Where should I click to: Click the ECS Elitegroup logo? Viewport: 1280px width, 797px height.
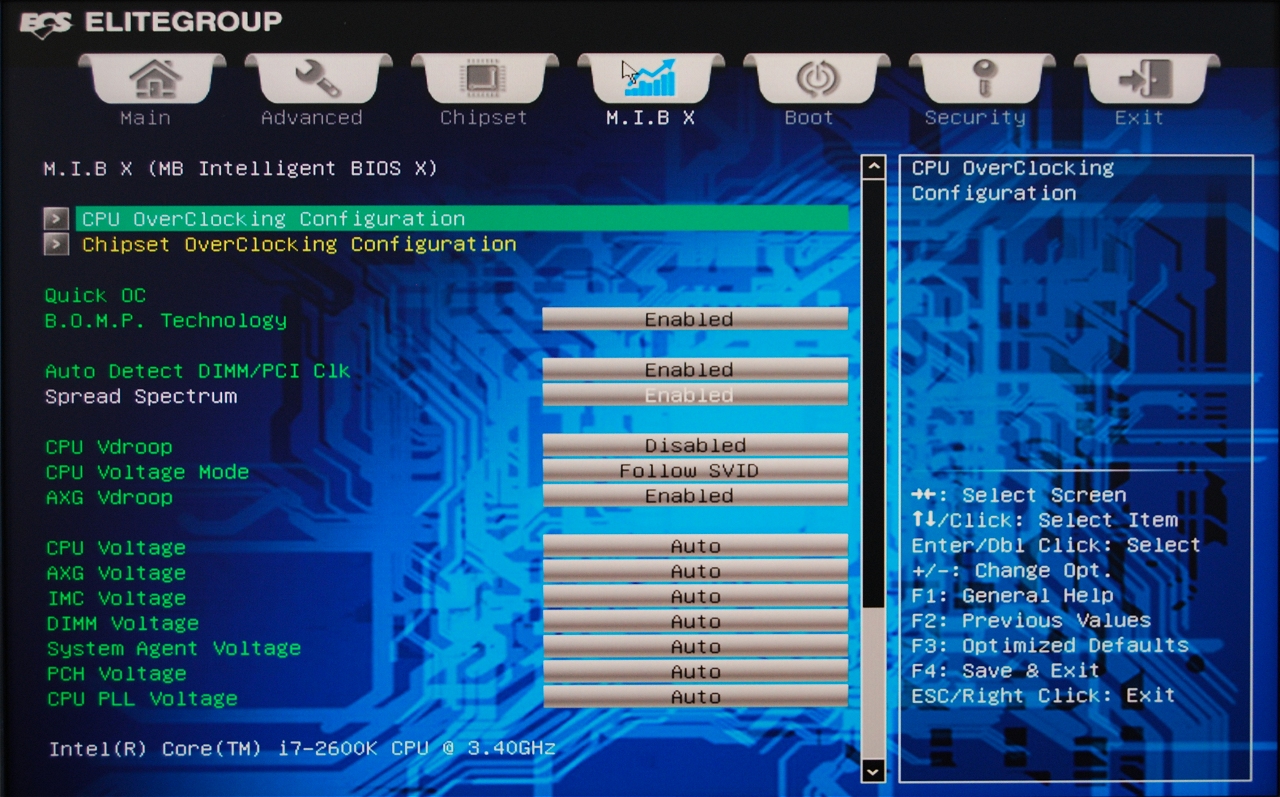150,23
